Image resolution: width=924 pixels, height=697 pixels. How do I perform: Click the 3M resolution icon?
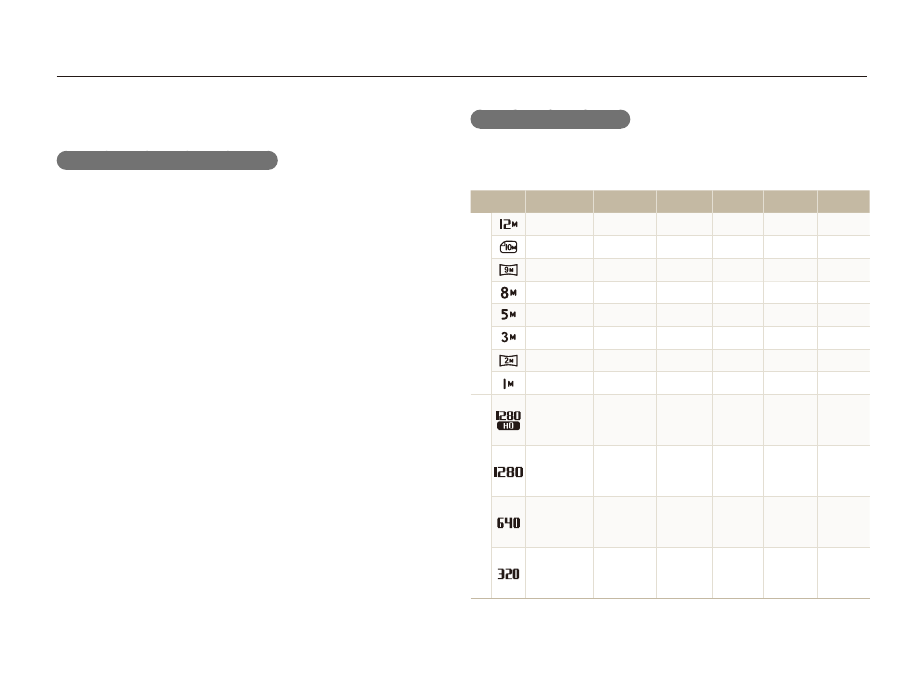coord(508,338)
